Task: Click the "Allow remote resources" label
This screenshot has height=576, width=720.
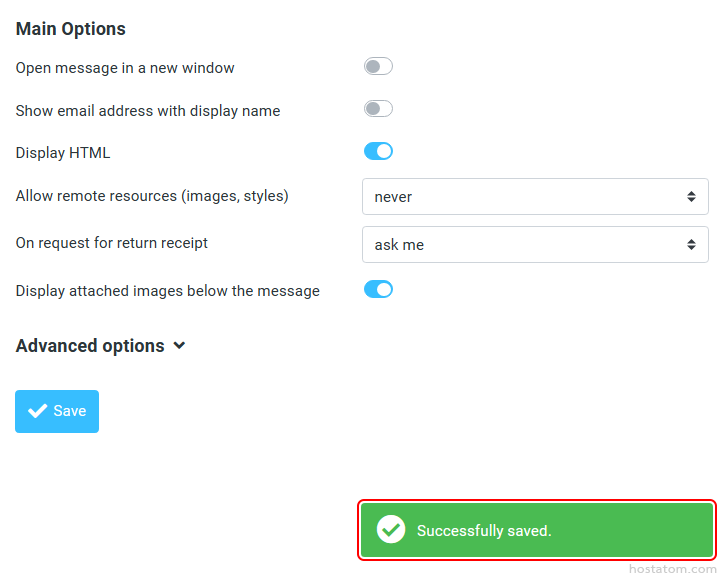Action: pyautogui.click(x=152, y=196)
